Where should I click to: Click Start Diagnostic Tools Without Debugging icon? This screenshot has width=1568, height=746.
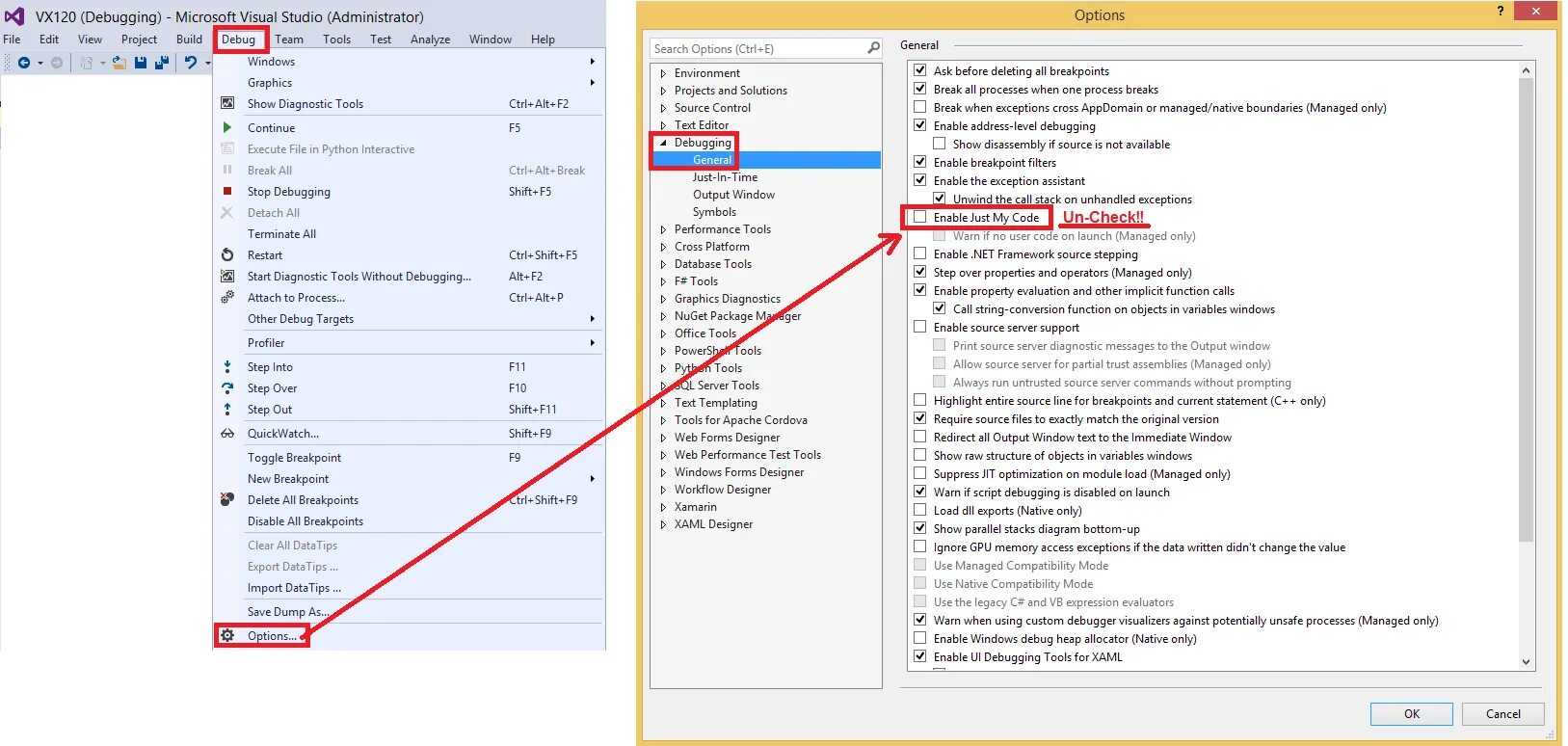coord(227,276)
